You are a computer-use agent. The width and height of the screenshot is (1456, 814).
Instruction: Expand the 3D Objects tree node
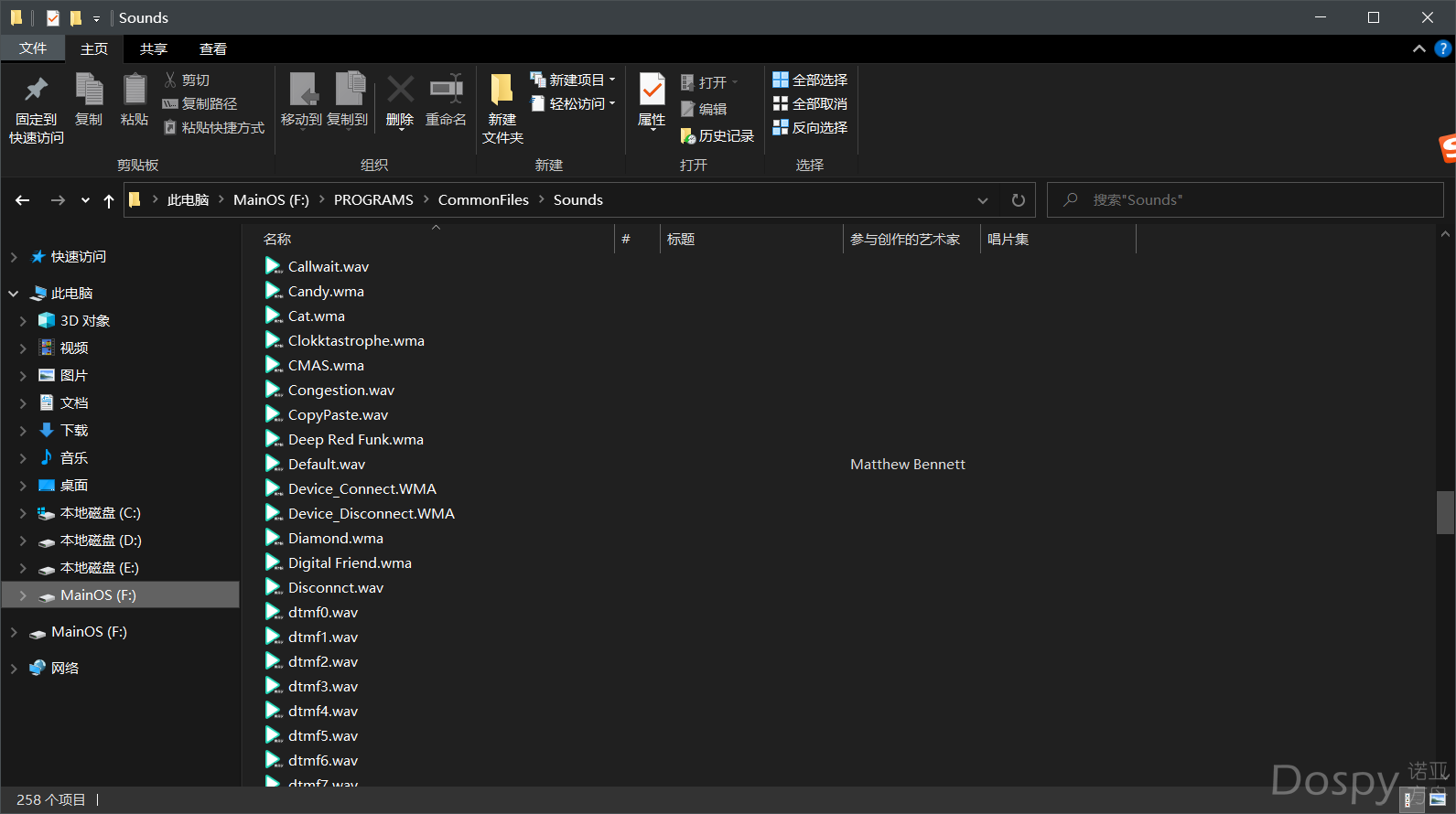pyautogui.click(x=23, y=321)
